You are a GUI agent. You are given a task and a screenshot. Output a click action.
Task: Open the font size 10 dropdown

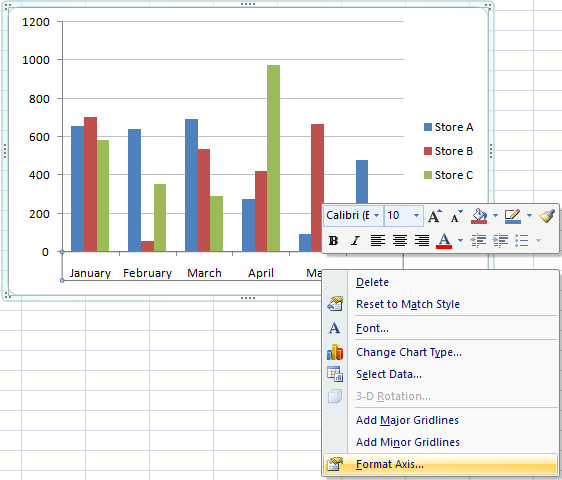(416, 215)
